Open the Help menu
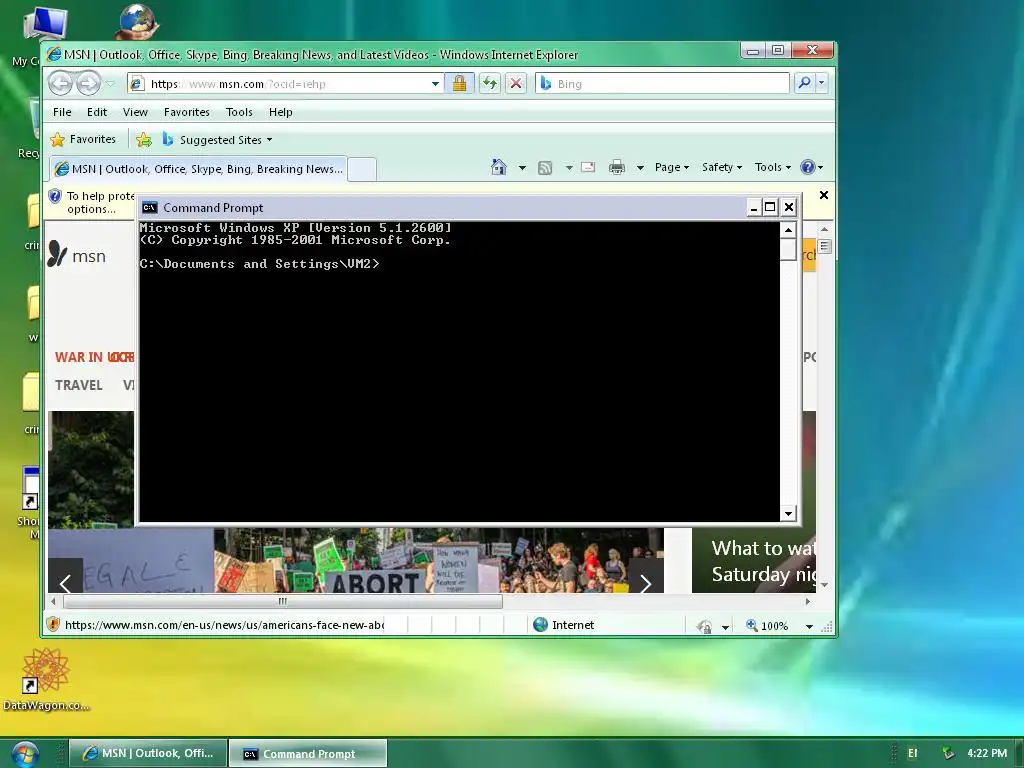This screenshot has height=768, width=1024. tap(281, 112)
